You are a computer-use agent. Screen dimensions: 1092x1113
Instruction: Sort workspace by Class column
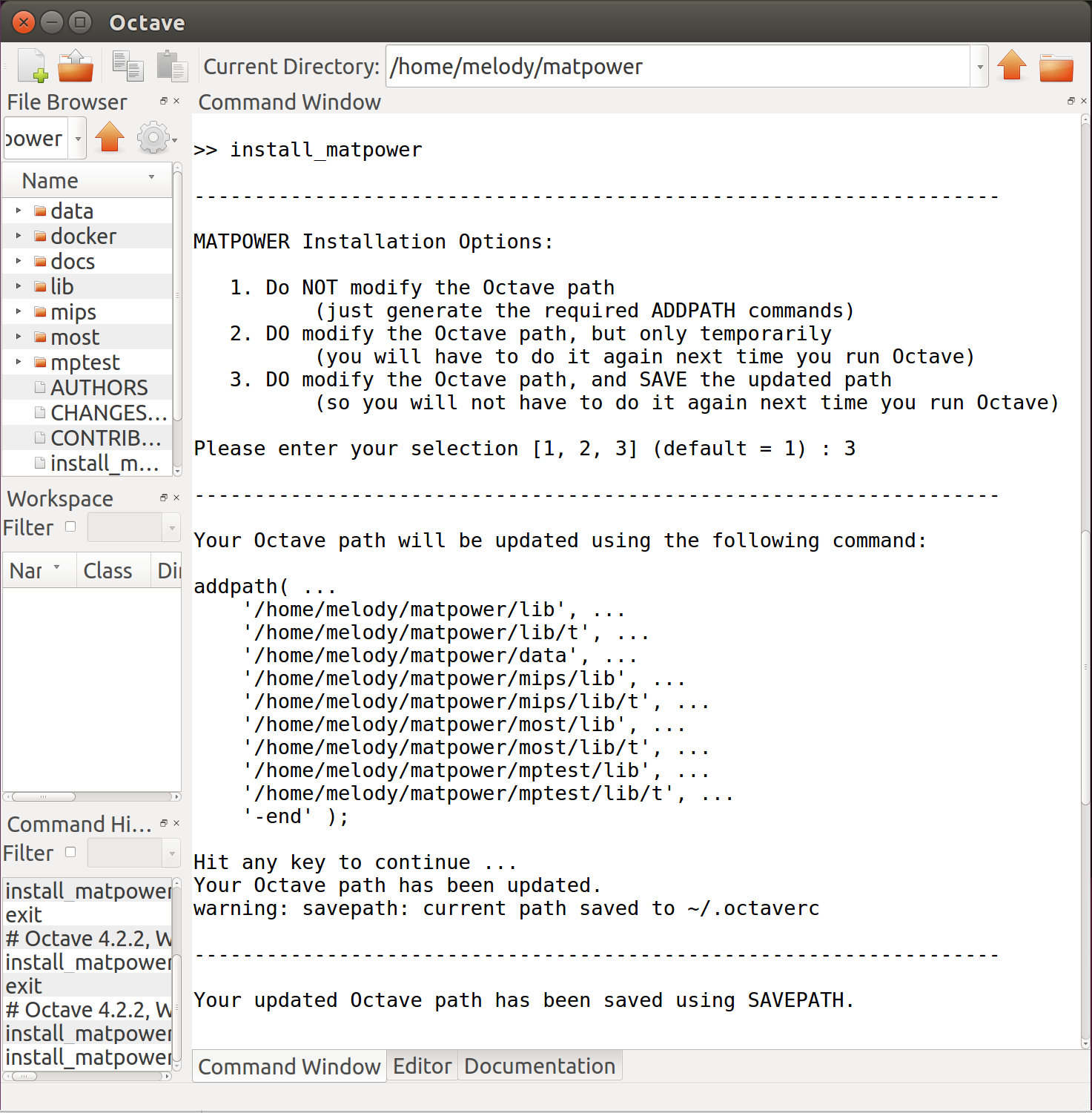(113, 570)
